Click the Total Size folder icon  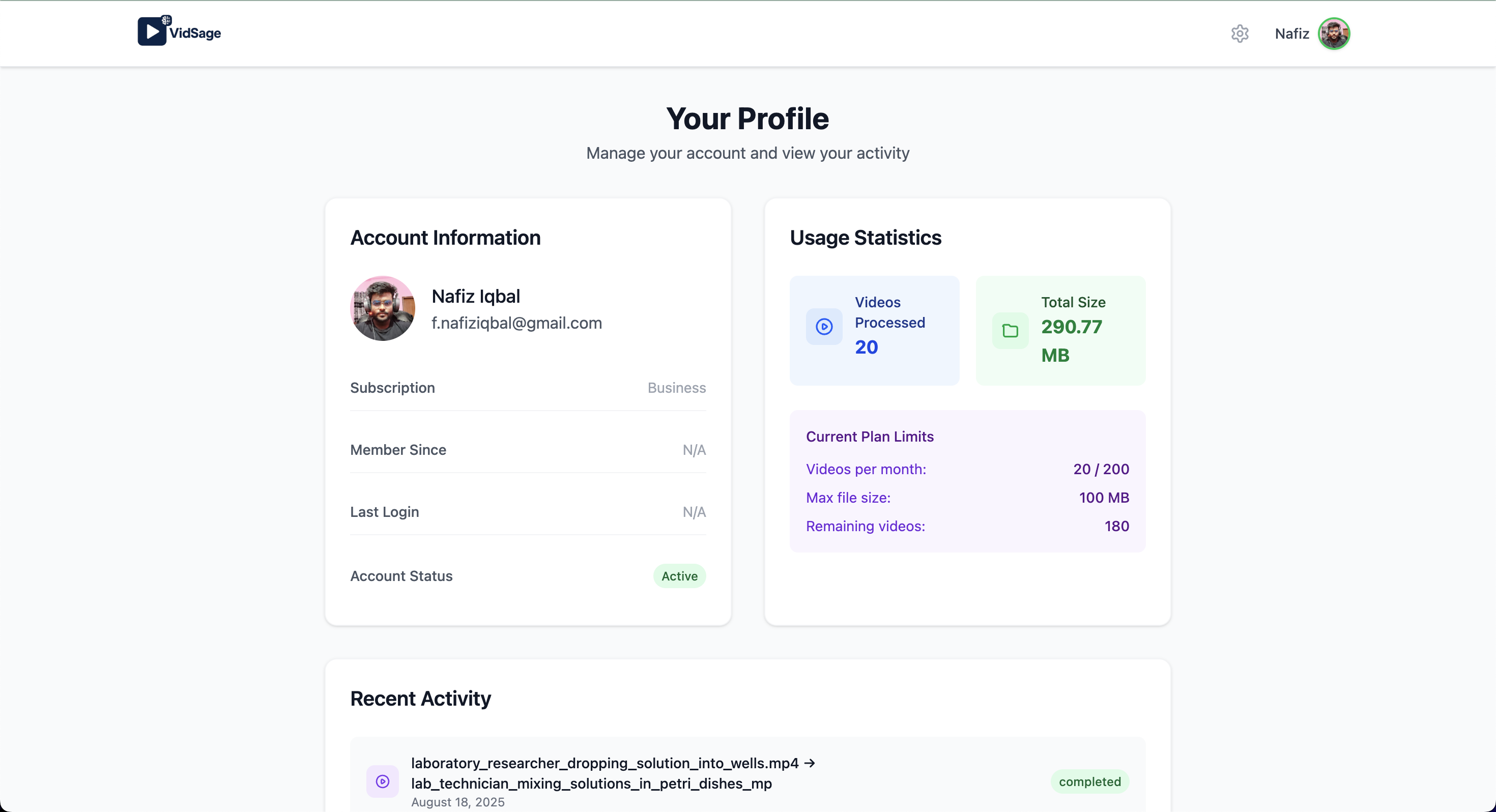click(1011, 331)
